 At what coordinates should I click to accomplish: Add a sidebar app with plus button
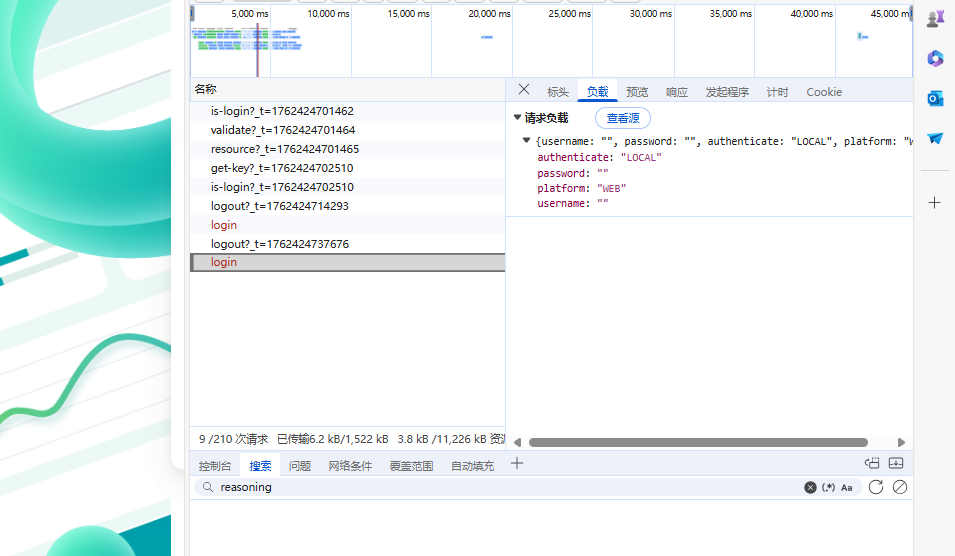[935, 203]
